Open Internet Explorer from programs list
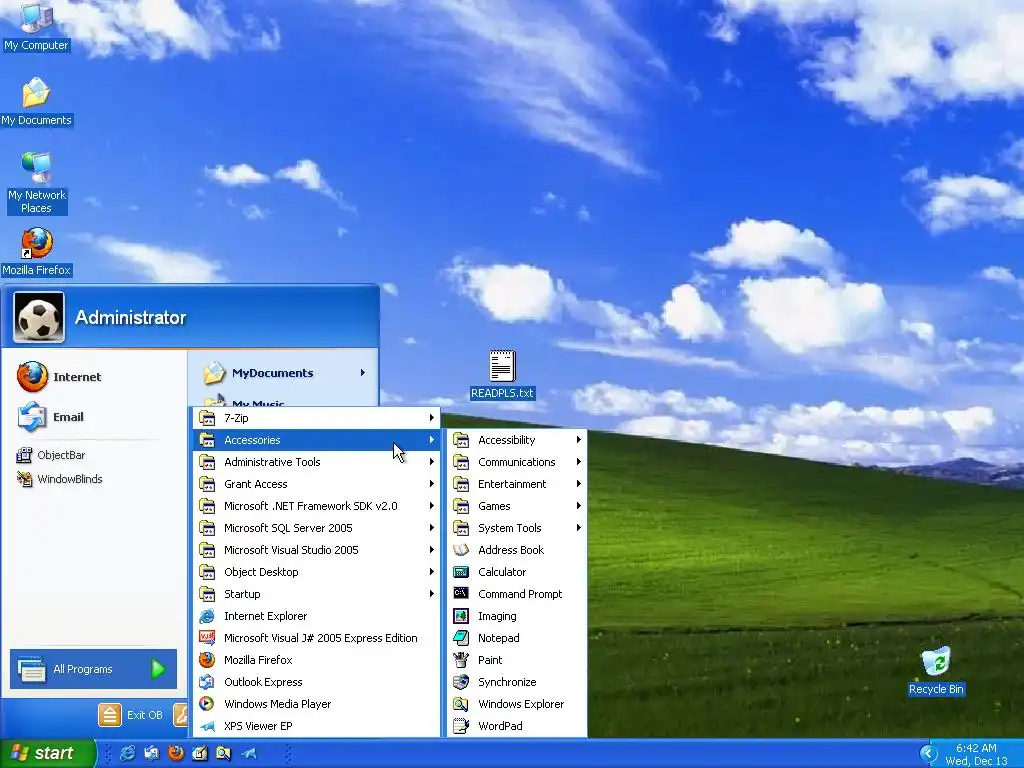The height and width of the screenshot is (768, 1024). (x=317, y=616)
